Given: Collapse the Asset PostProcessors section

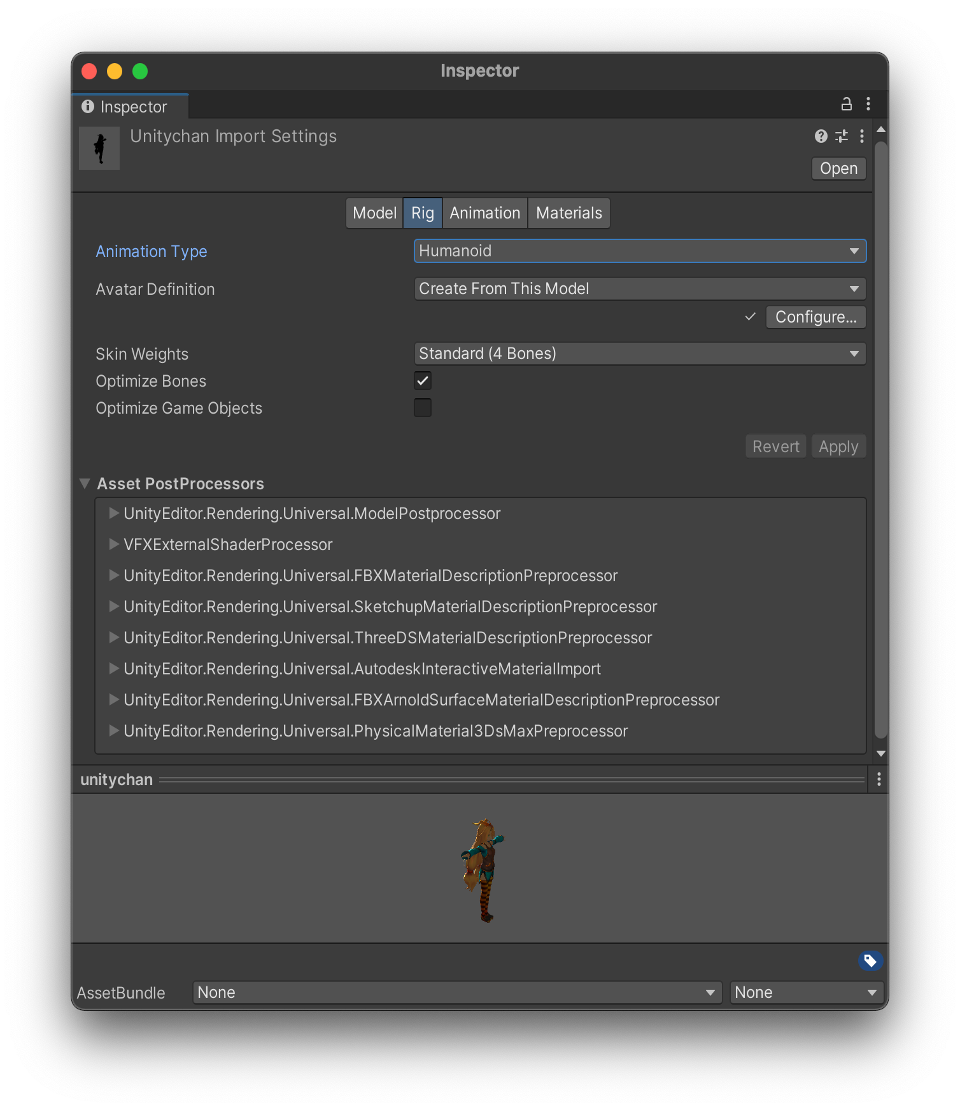Looking at the screenshot, I should [85, 484].
